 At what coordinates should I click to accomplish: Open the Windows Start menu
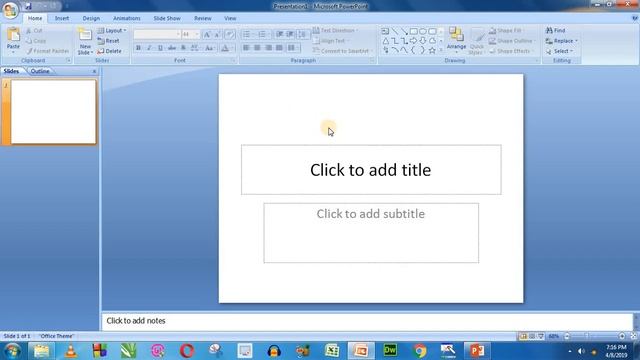click(x=12, y=351)
